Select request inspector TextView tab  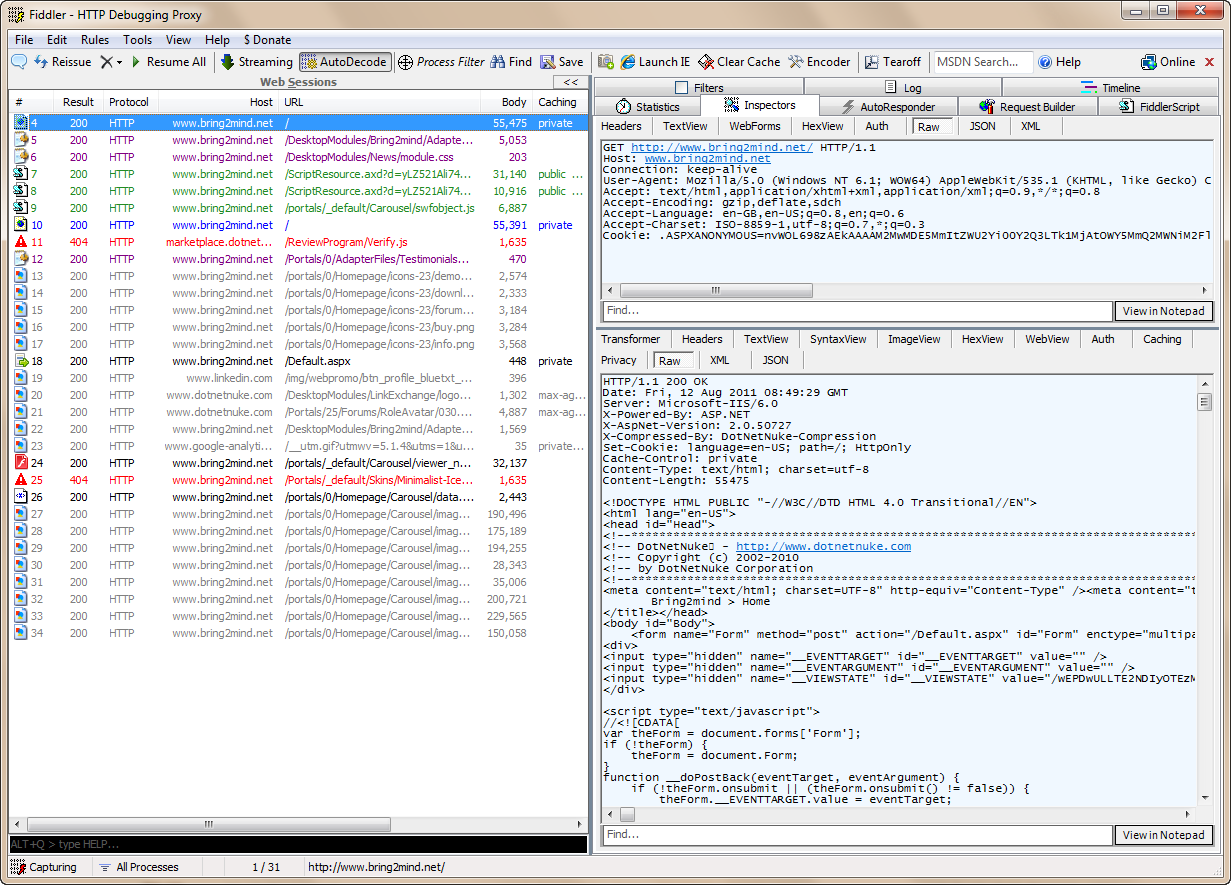click(685, 126)
